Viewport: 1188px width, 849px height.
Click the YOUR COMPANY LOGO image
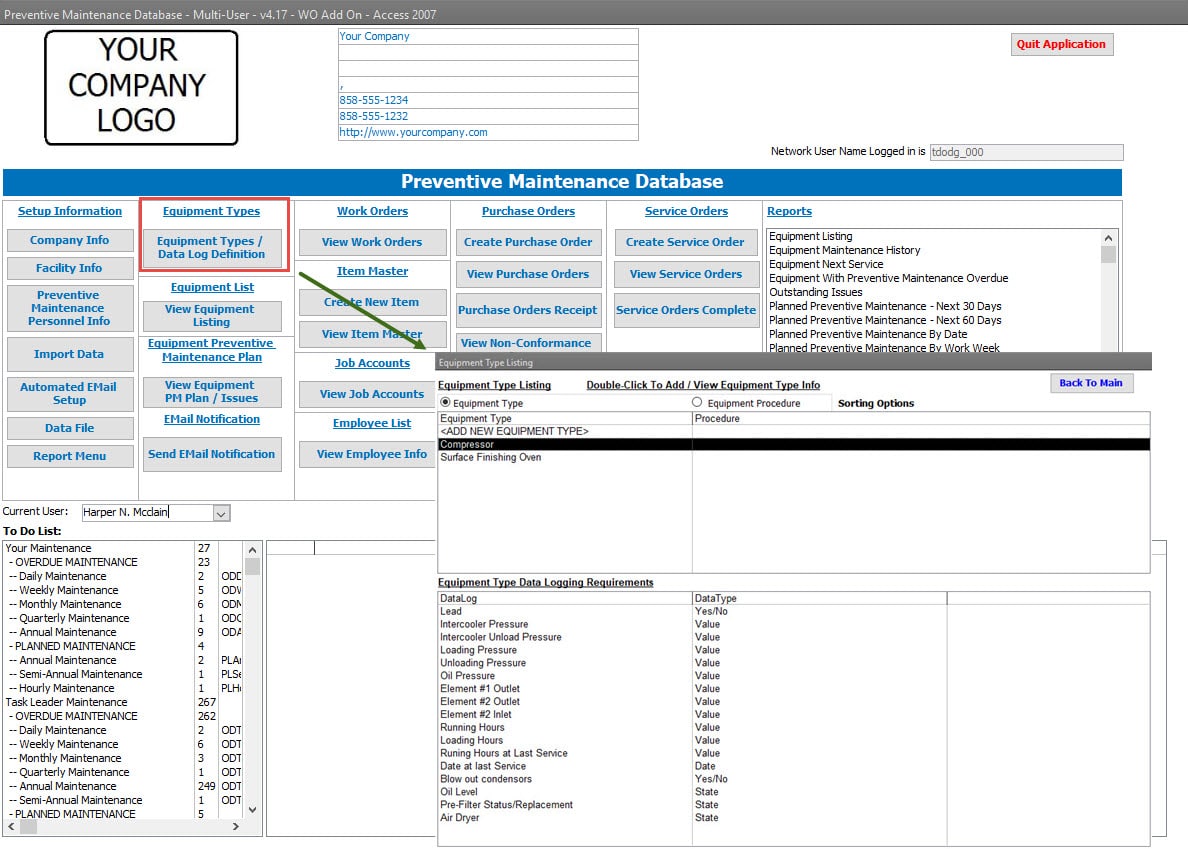coord(141,87)
